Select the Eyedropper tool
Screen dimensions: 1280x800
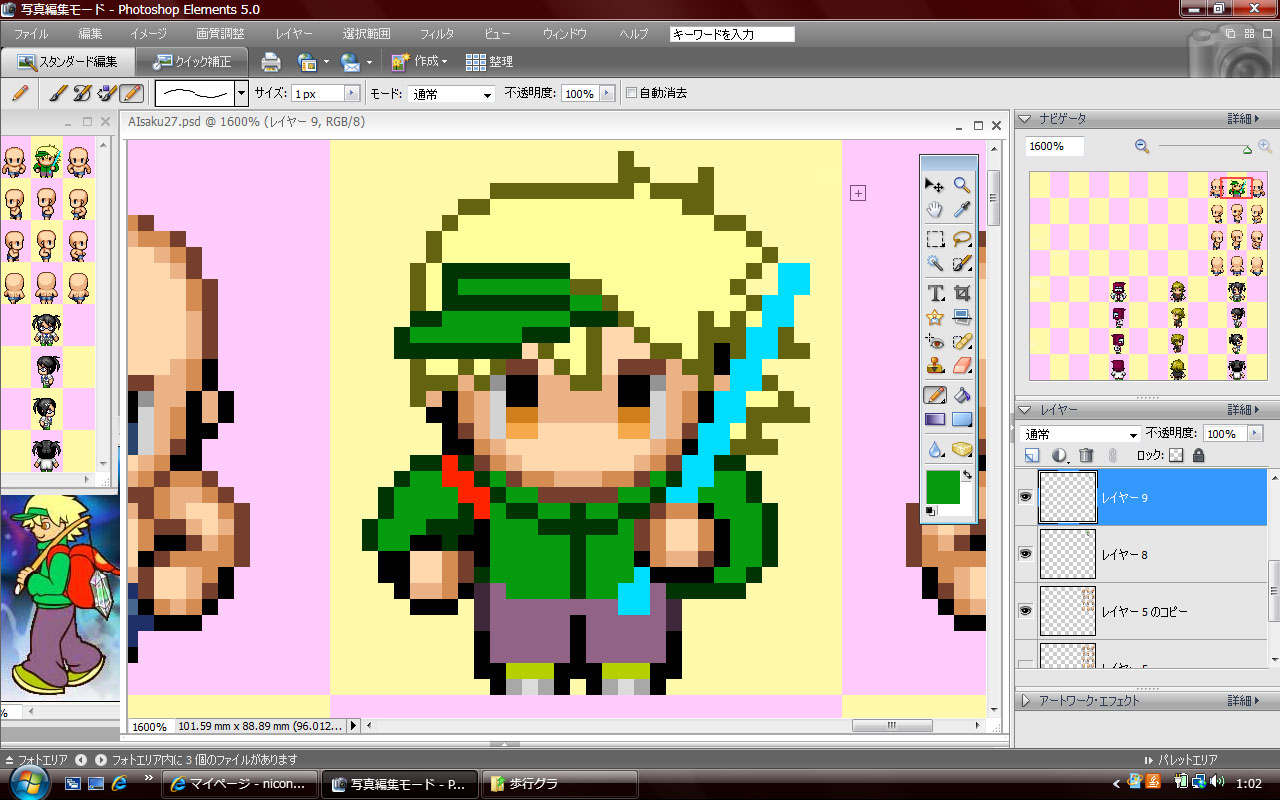coord(962,210)
